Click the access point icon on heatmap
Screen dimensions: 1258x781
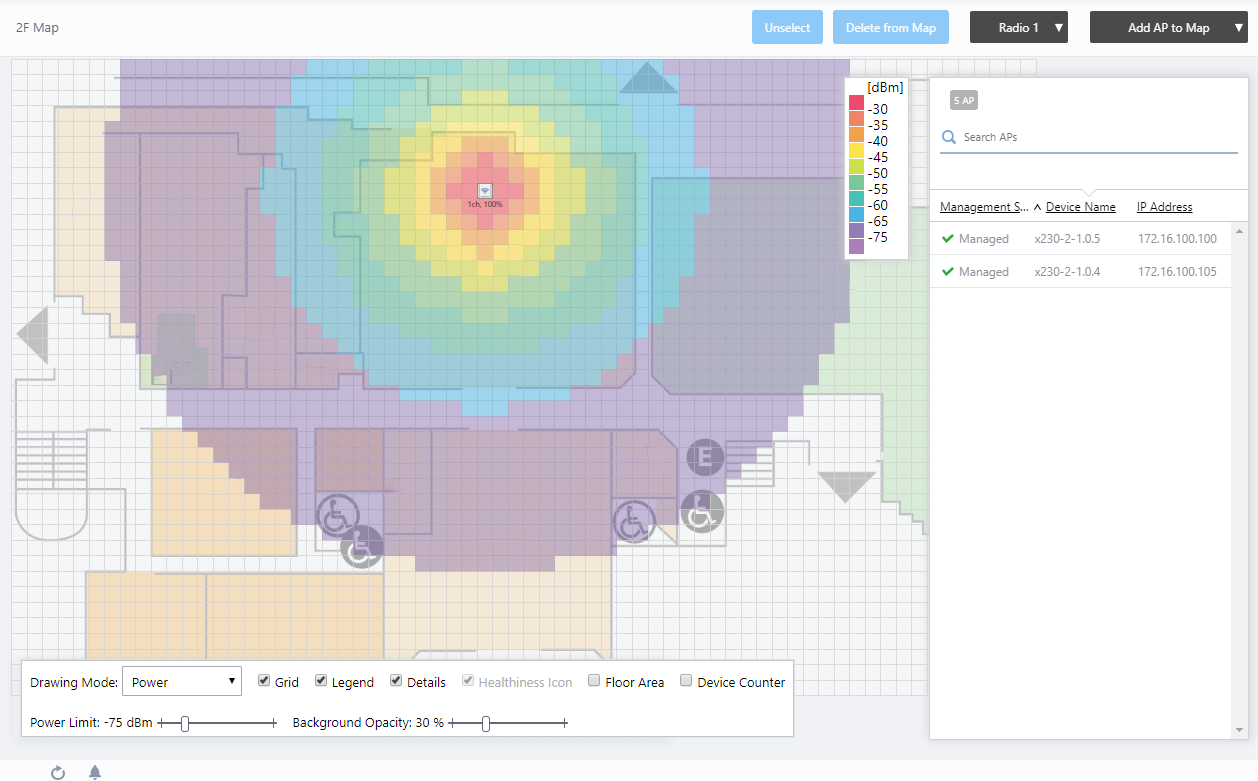click(x=484, y=190)
